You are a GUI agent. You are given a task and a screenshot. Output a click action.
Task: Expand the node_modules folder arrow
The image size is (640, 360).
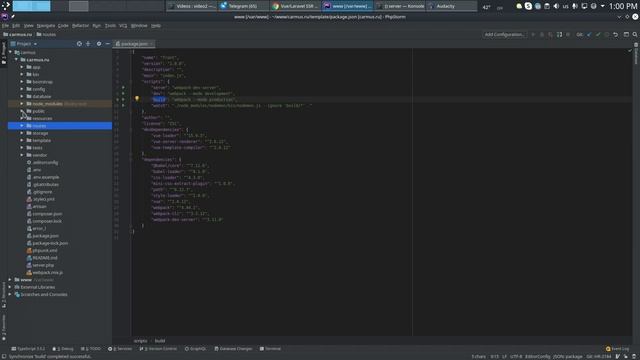22,104
